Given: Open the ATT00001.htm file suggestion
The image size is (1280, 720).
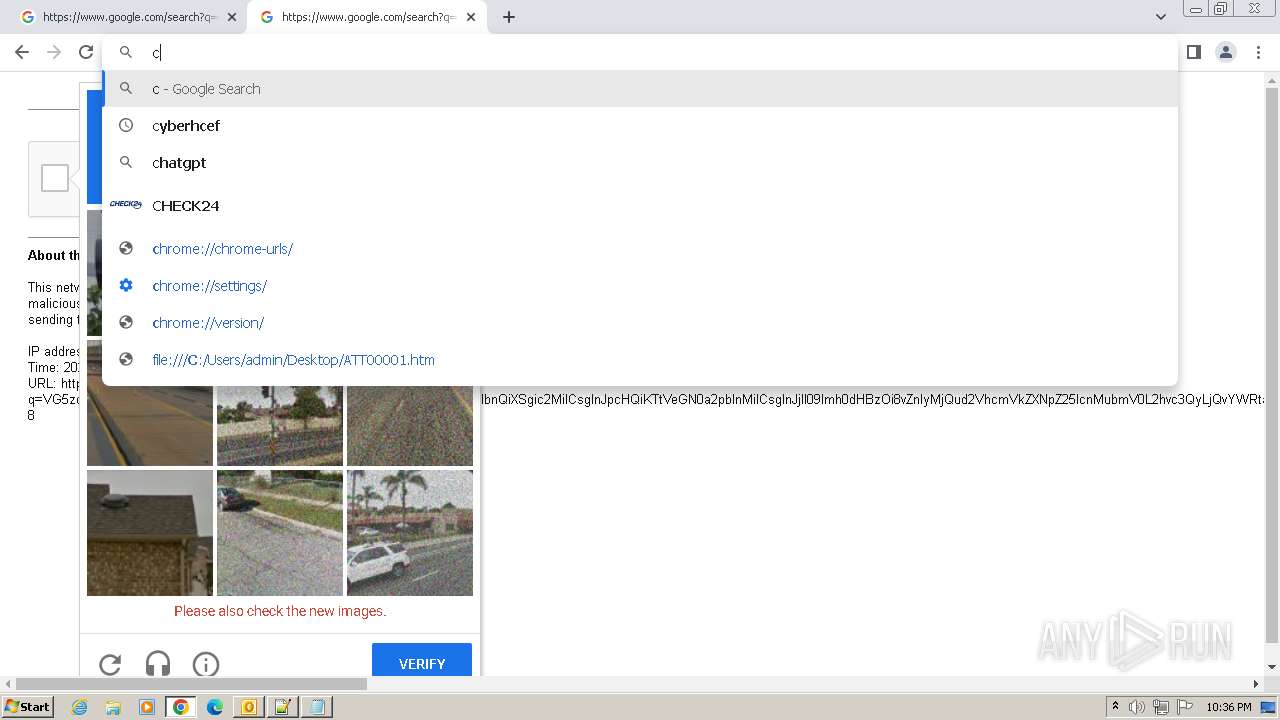Looking at the screenshot, I should click(640, 359).
